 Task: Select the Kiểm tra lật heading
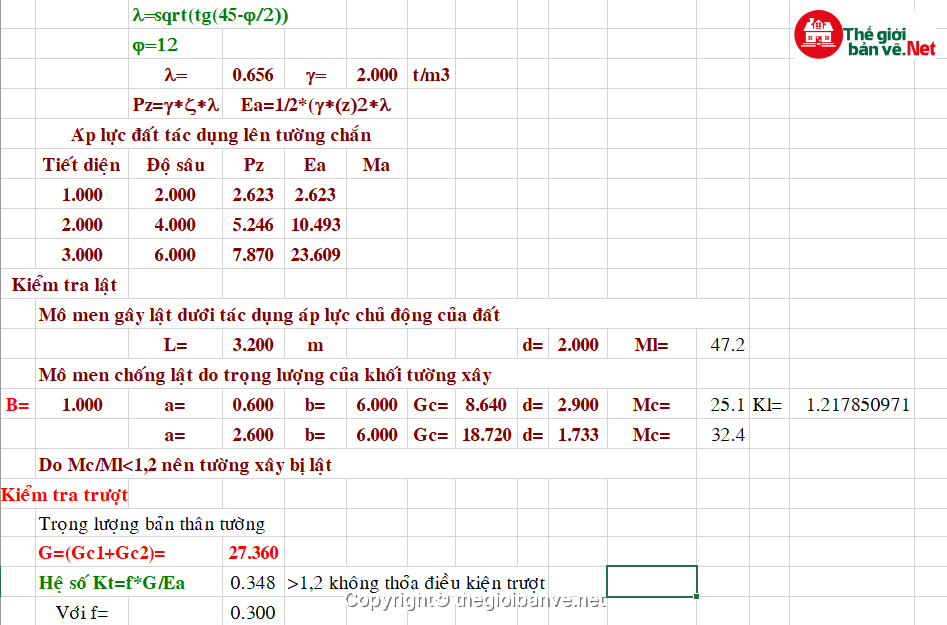click(x=64, y=284)
